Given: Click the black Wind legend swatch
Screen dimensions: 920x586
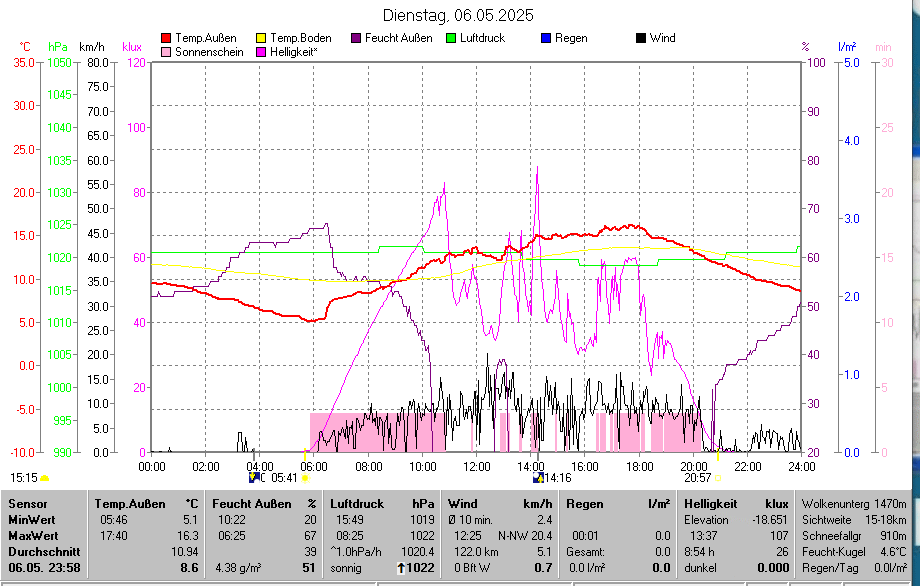Looking at the screenshot, I should 641,38.
